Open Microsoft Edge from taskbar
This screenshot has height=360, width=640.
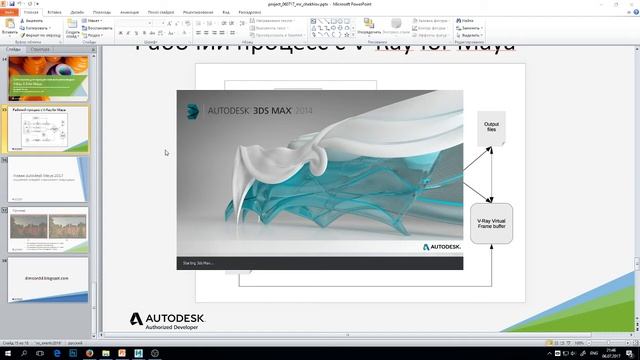point(57,353)
